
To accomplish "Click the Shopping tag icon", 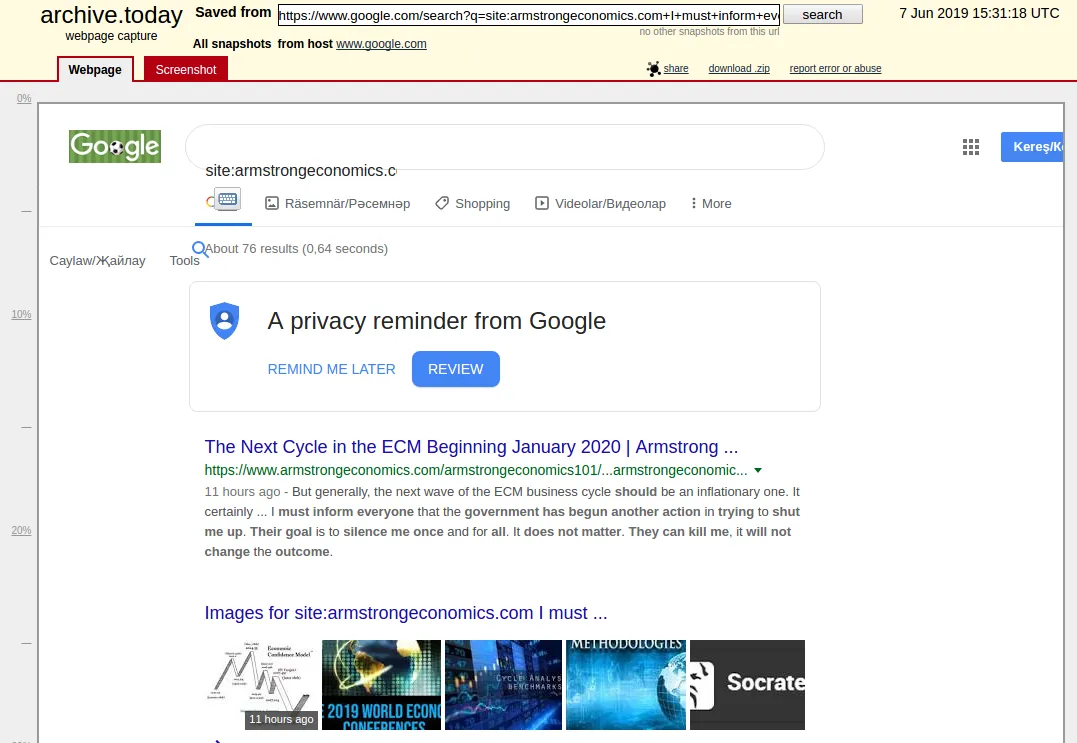I will pos(442,203).
